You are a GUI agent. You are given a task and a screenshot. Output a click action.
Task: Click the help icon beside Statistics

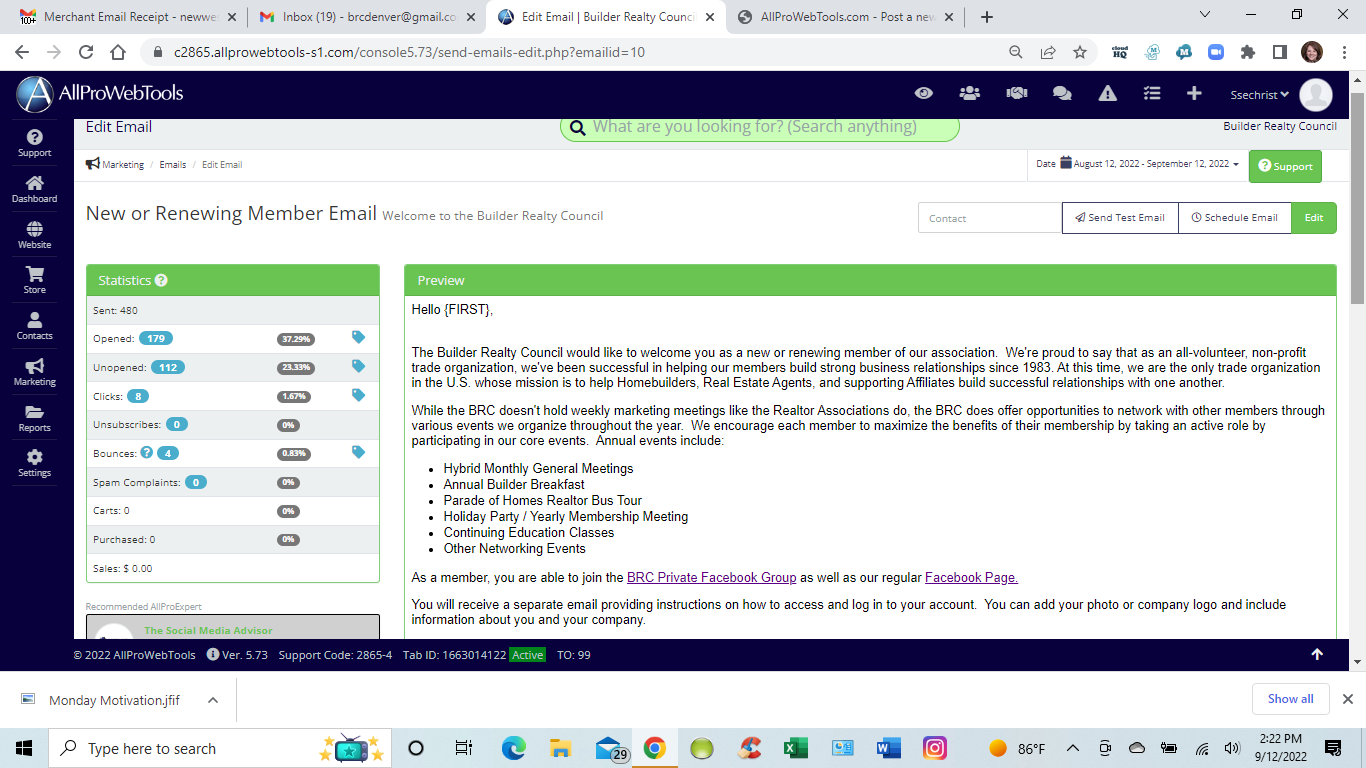(161, 281)
